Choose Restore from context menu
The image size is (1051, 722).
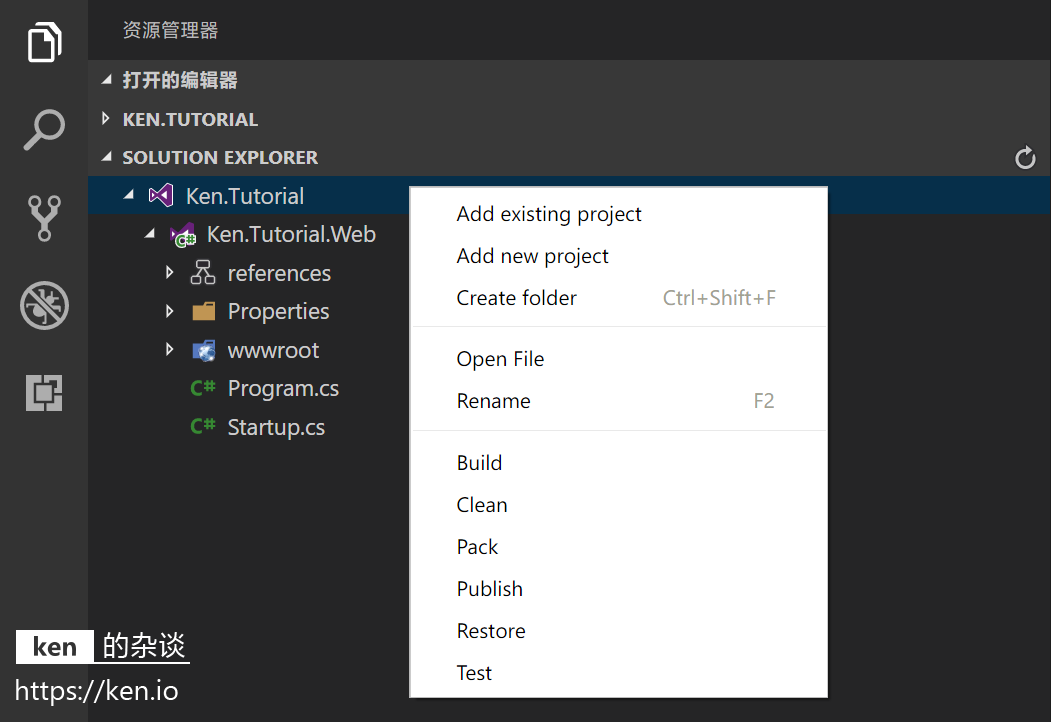coord(618,631)
